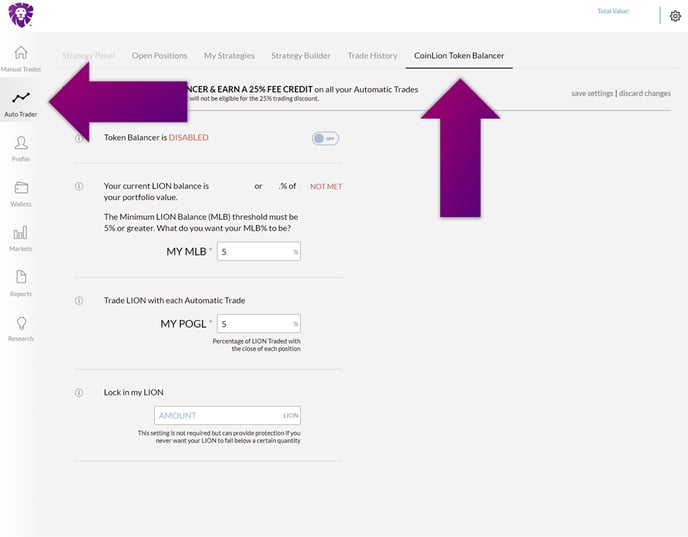The image size is (688, 537).
Task: Click the DISABLED status text
Action: click(x=189, y=137)
